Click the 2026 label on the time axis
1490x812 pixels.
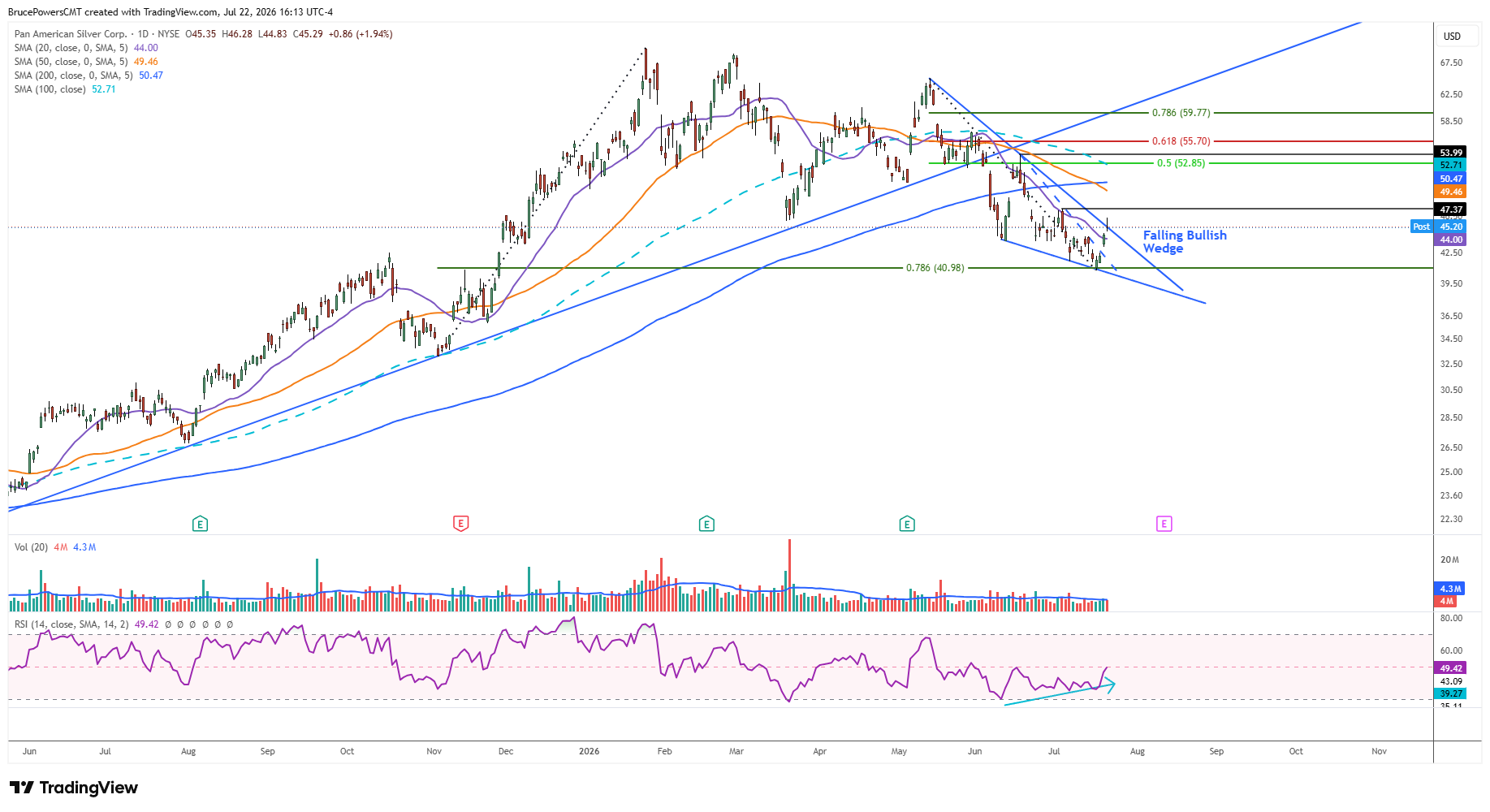[590, 751]
